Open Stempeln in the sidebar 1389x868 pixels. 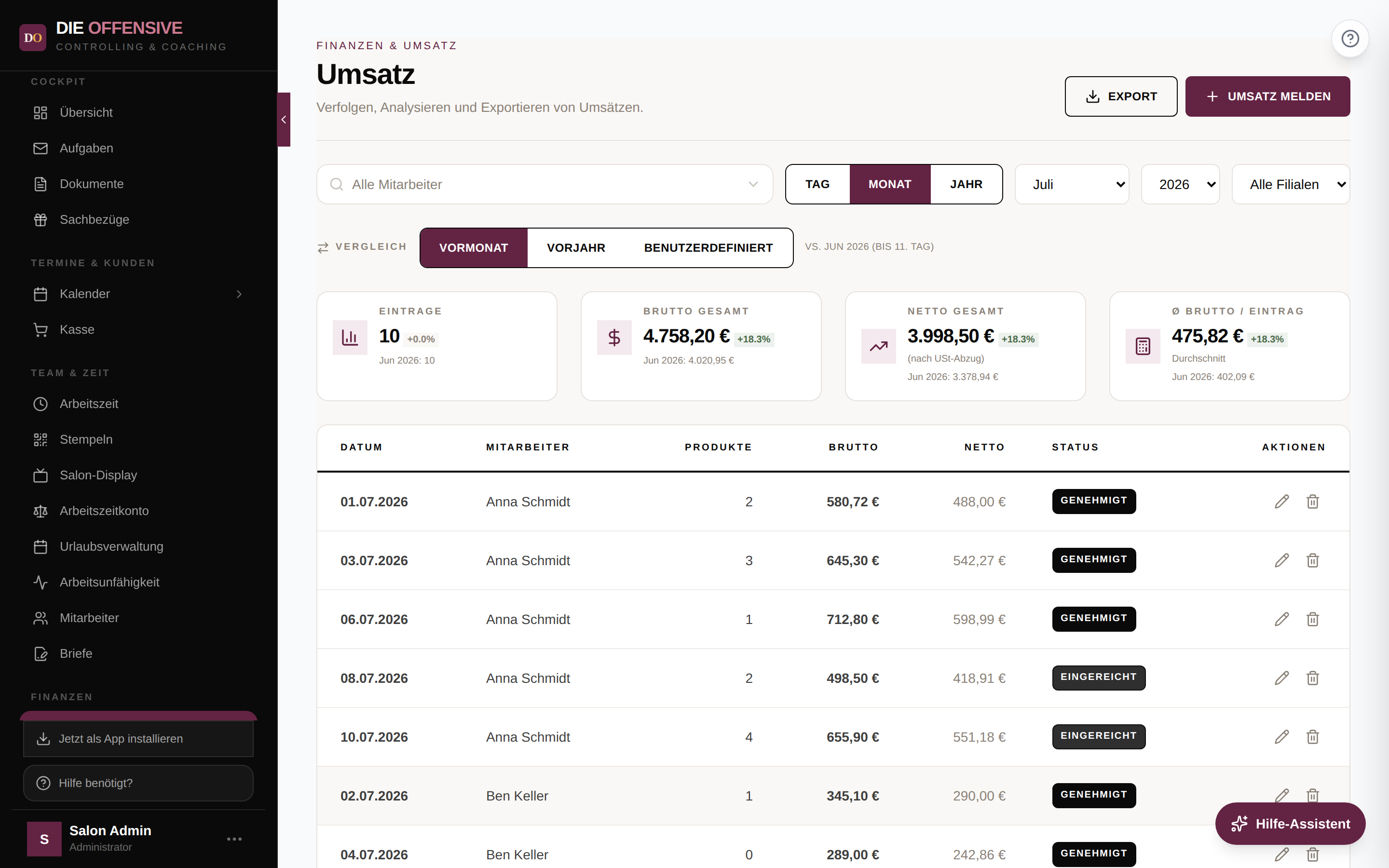click(x=138, y=439)
